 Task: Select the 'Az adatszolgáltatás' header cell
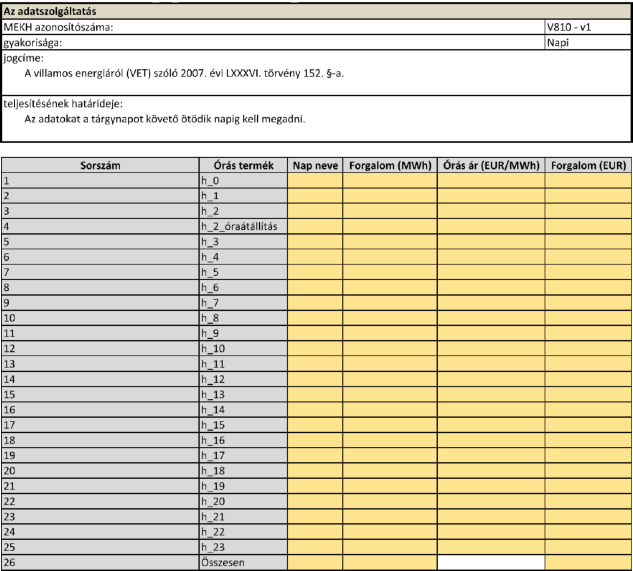[316, 11]
